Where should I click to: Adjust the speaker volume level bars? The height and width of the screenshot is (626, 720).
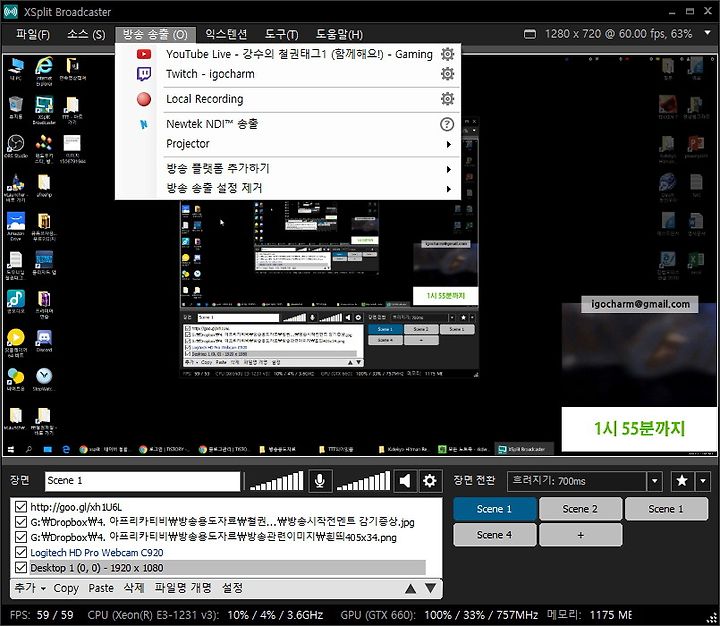363,481
